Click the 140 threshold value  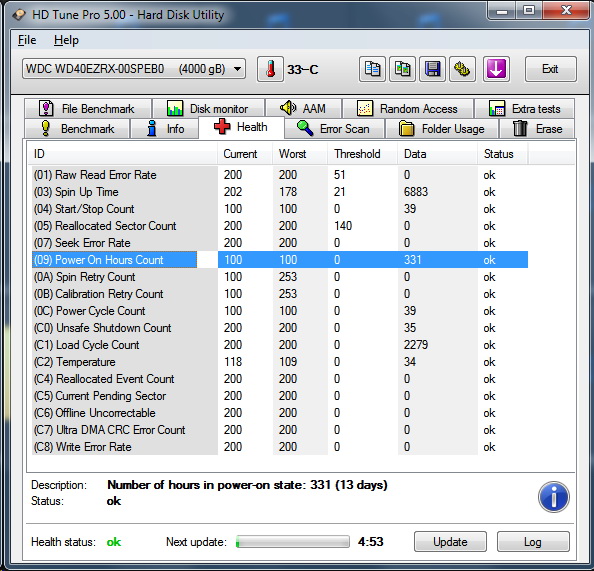coord(343,226)
